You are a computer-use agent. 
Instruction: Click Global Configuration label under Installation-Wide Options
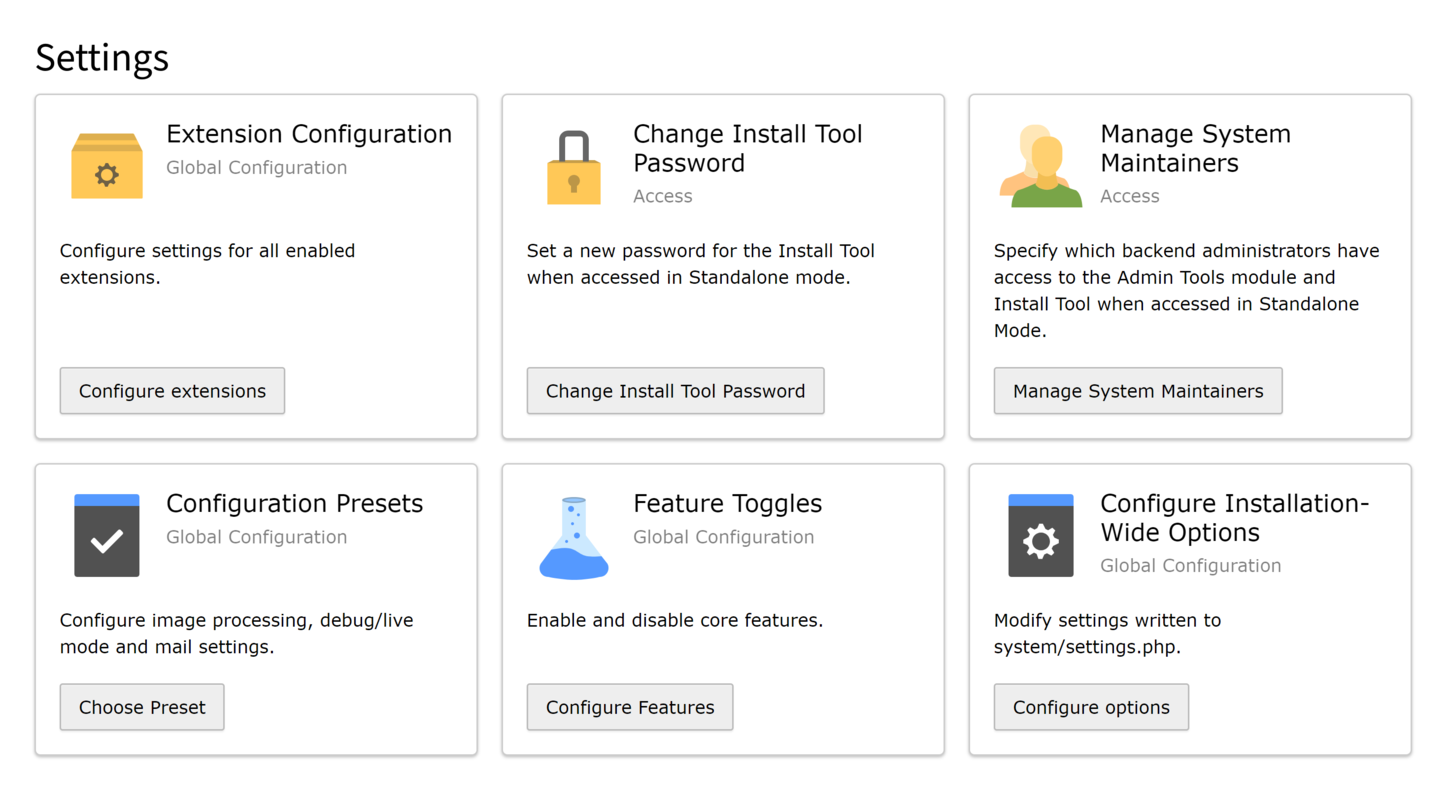coord(1191,565)
